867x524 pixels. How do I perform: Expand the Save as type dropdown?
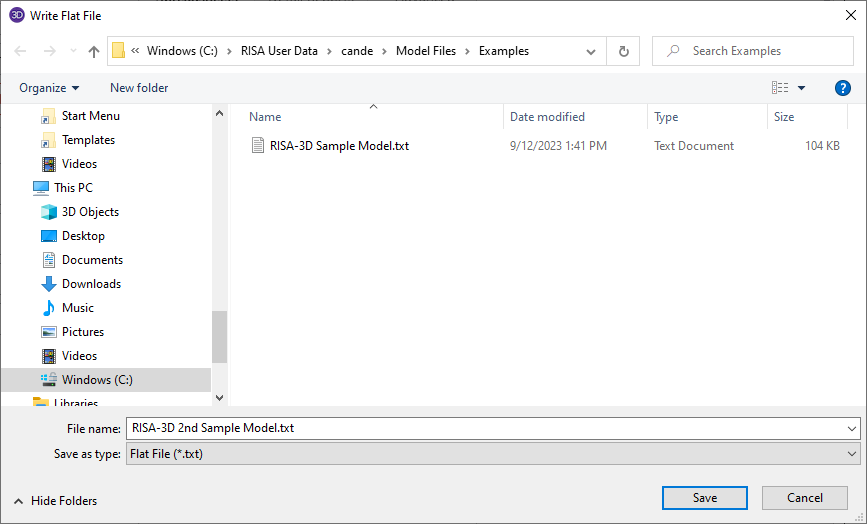coord(850,454)
